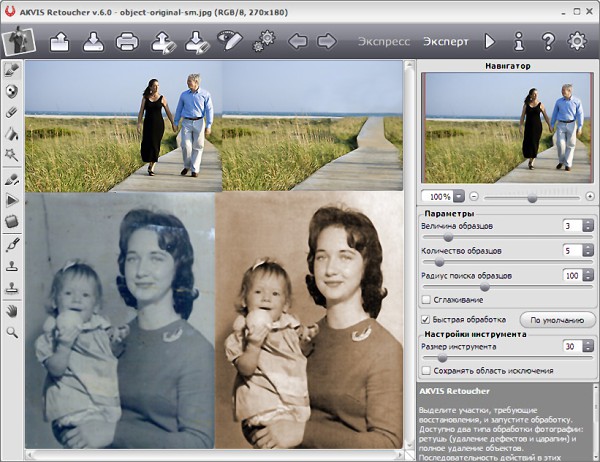600x462 pixels.
Task: Toggle the Быстрая обработка checkbox
Action: (x=425, y=319)
